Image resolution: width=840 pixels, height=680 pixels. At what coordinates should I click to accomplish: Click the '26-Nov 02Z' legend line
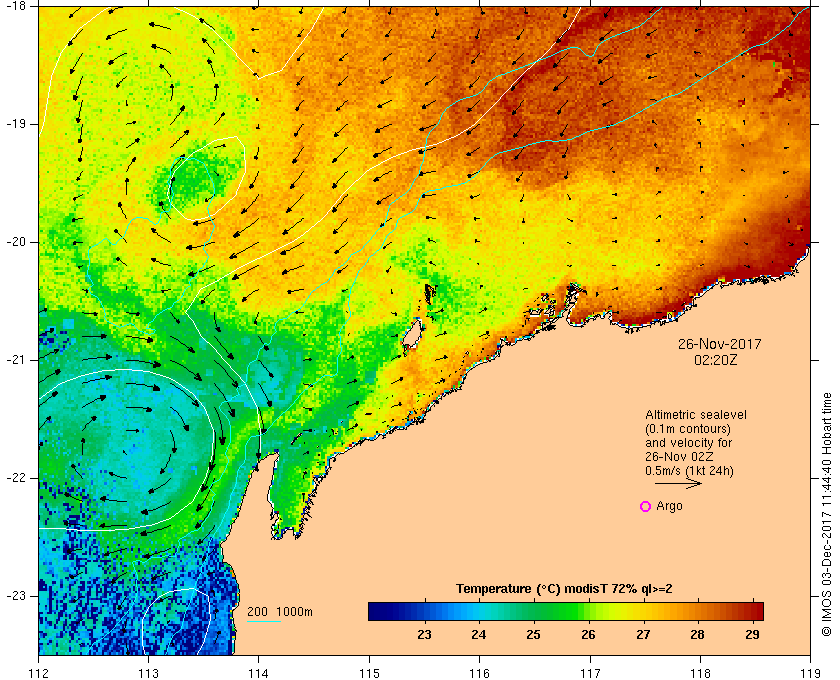(x=679, y=457)
